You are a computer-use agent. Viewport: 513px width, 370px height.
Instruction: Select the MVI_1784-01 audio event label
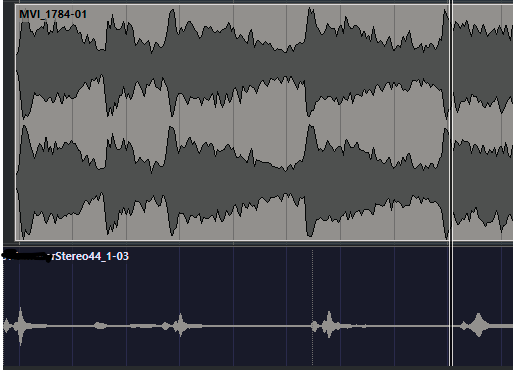point(53,14)
